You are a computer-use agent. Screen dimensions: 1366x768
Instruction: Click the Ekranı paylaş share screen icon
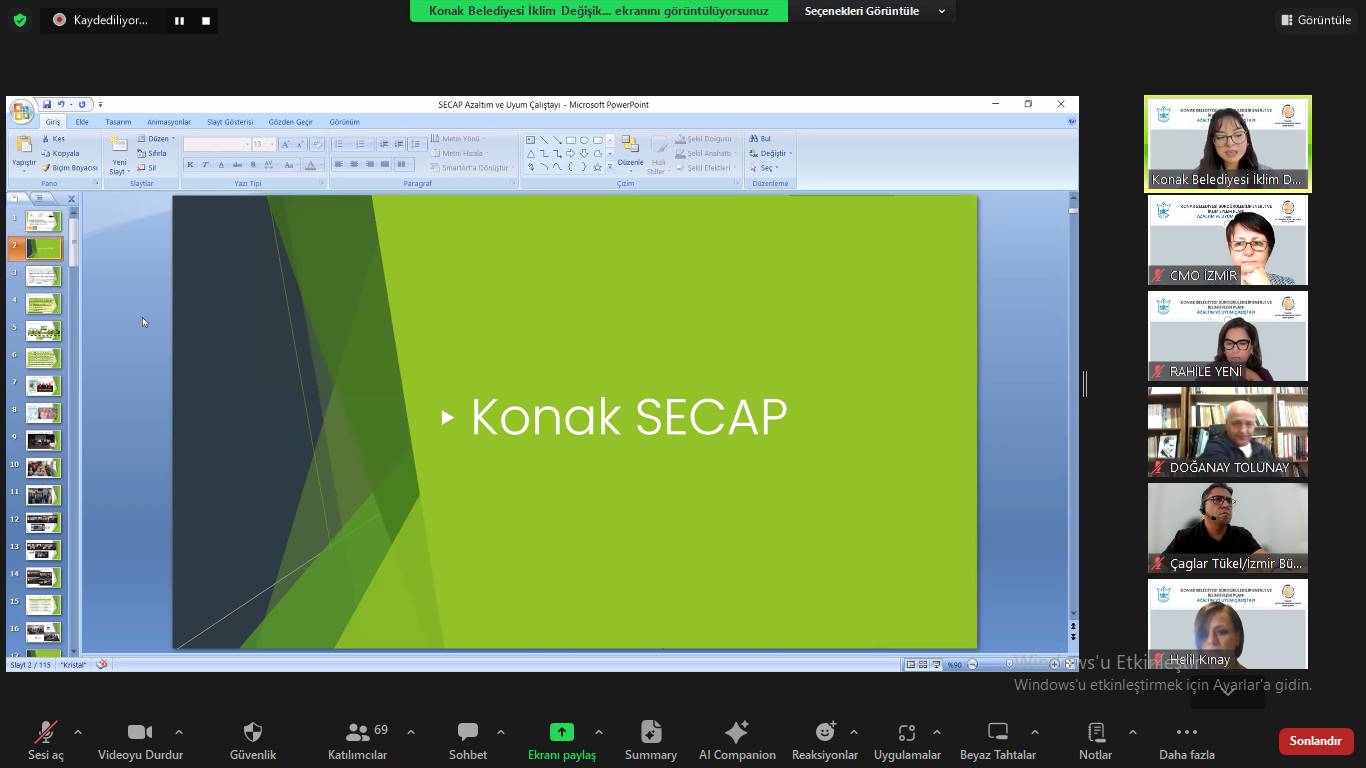click(562, 733)
